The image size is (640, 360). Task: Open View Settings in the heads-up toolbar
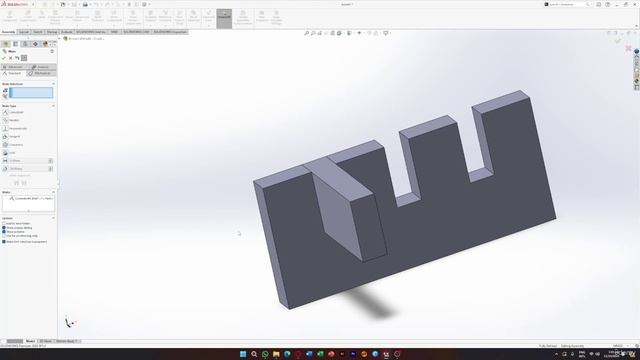click(x=386, y=33)
